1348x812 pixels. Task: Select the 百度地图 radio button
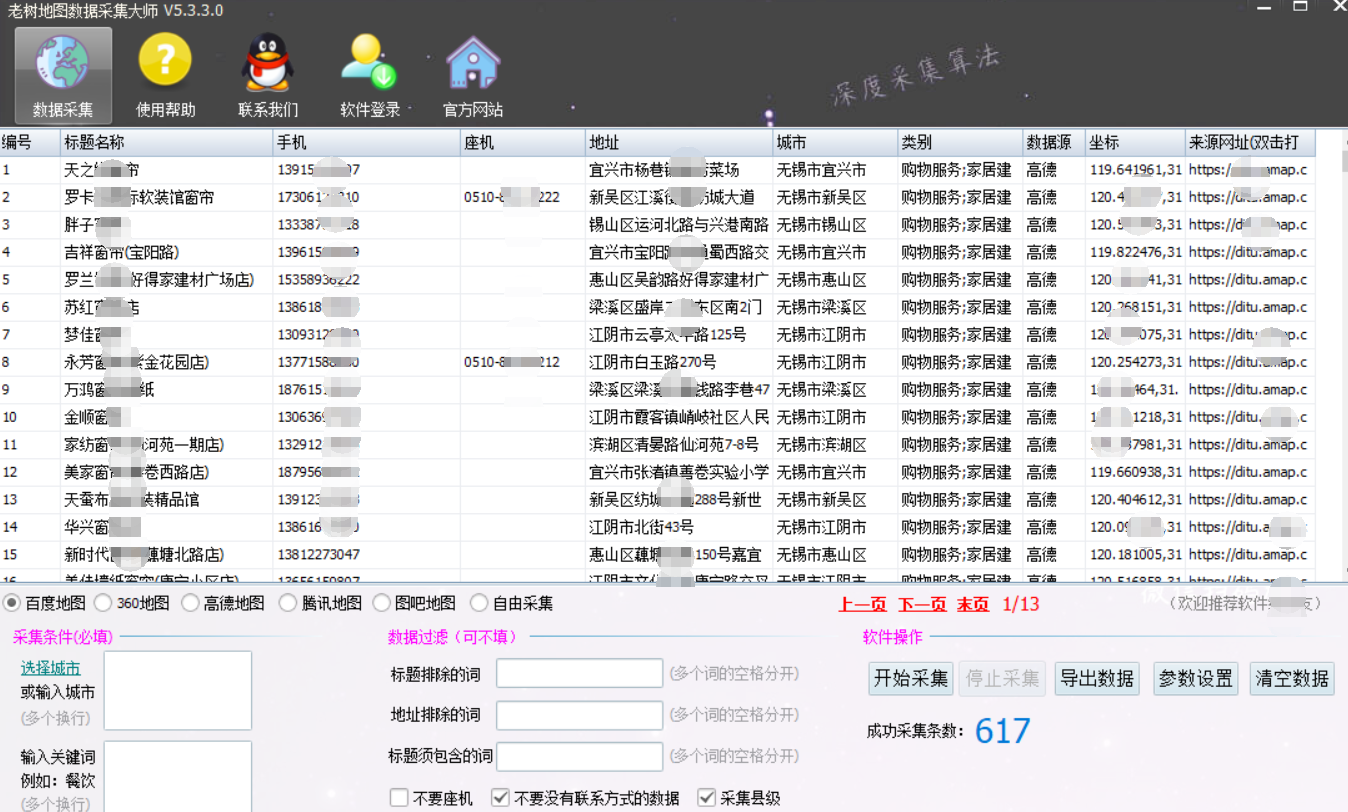click(x=12, y=603)
